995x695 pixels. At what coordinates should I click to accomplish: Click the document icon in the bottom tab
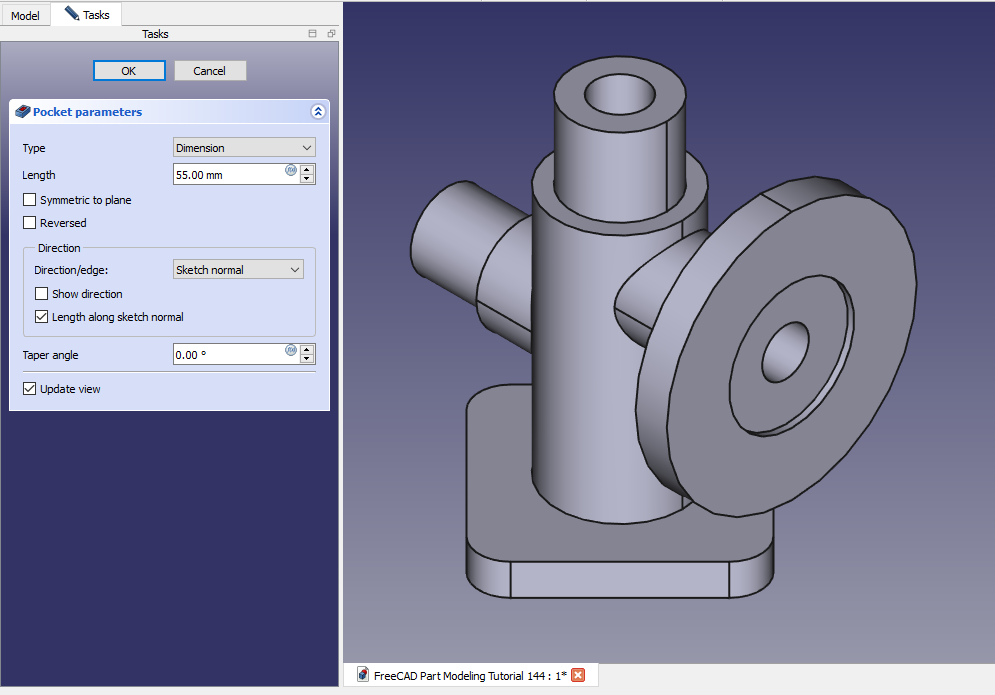(363, 675)
